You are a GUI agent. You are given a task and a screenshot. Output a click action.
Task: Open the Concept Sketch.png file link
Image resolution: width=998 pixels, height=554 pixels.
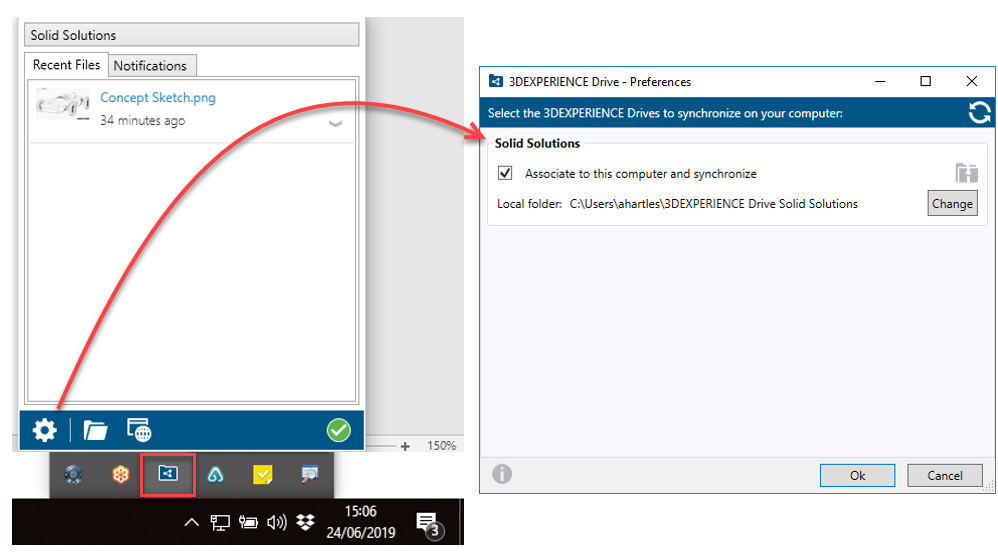158,98
